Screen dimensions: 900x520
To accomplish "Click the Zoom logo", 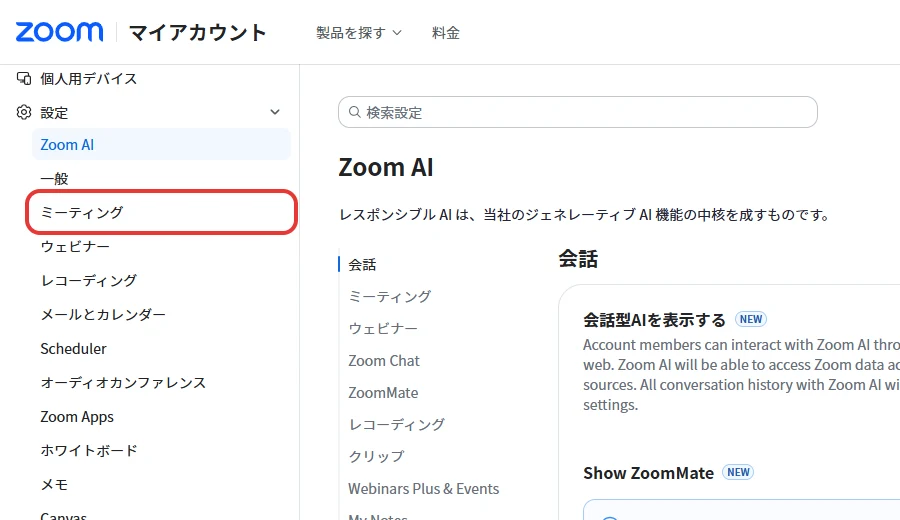I will click(59, 32).
